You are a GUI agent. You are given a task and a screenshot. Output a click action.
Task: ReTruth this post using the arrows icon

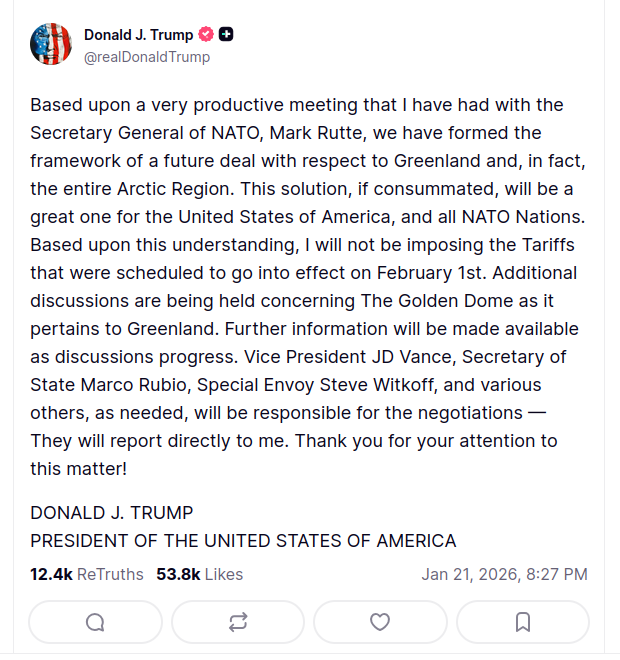click(x=237, y=622)
